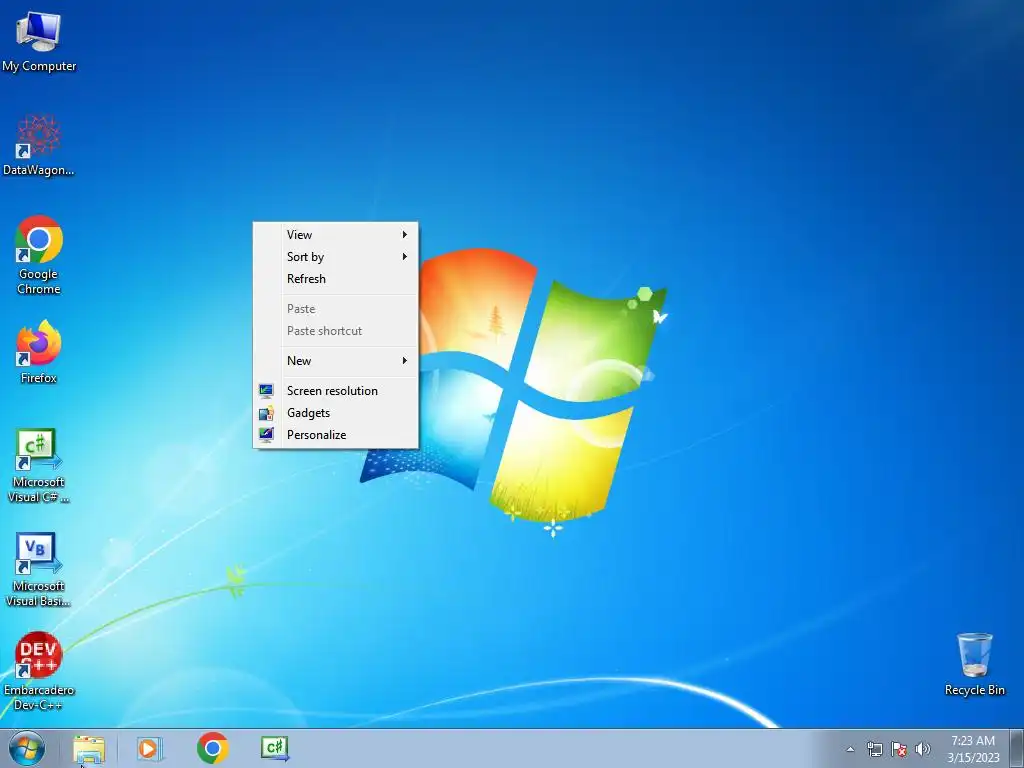Expand the Sort by submenu

click(336, 257)
